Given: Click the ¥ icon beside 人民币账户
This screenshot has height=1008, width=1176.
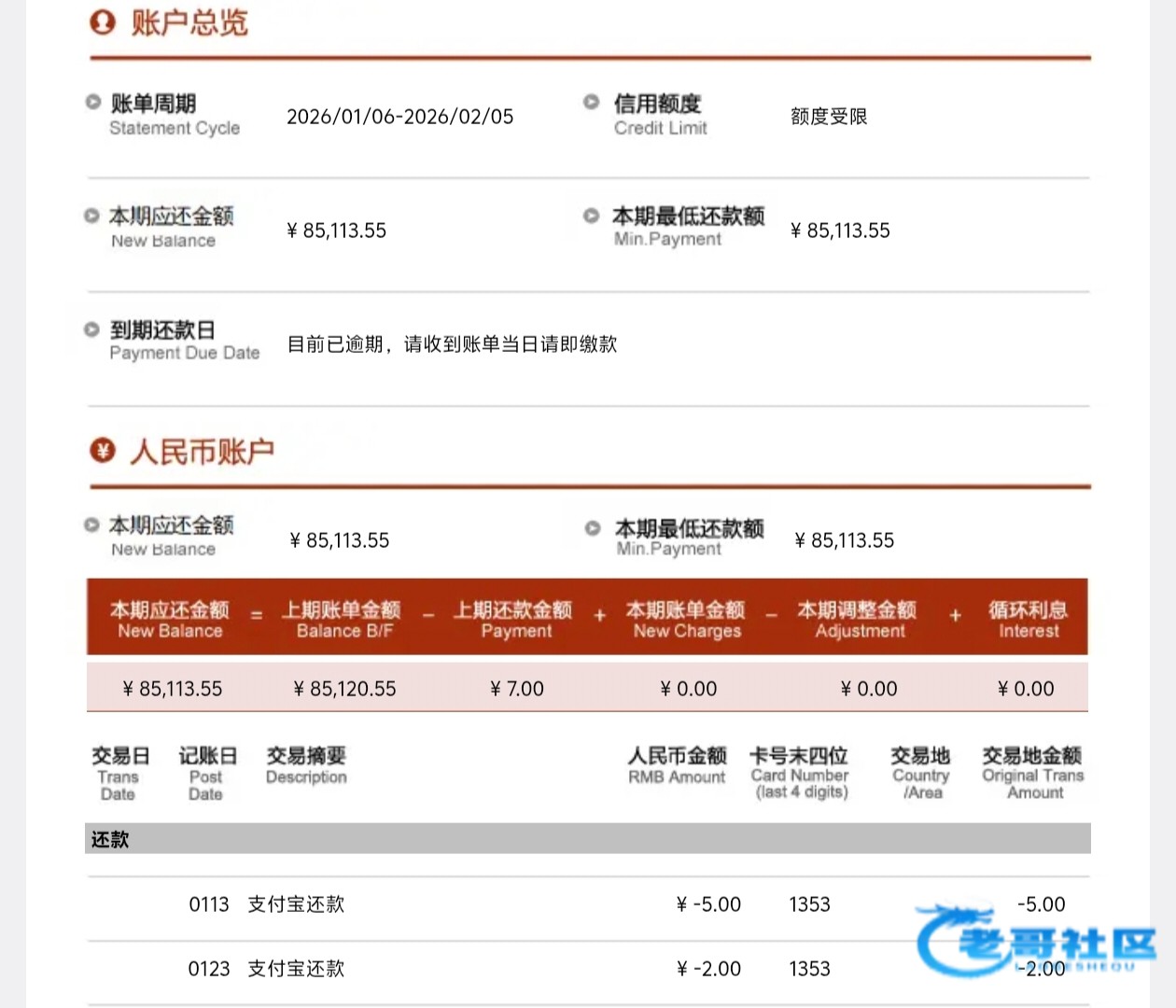Looking at the screenshot, I should pos(103,452).
